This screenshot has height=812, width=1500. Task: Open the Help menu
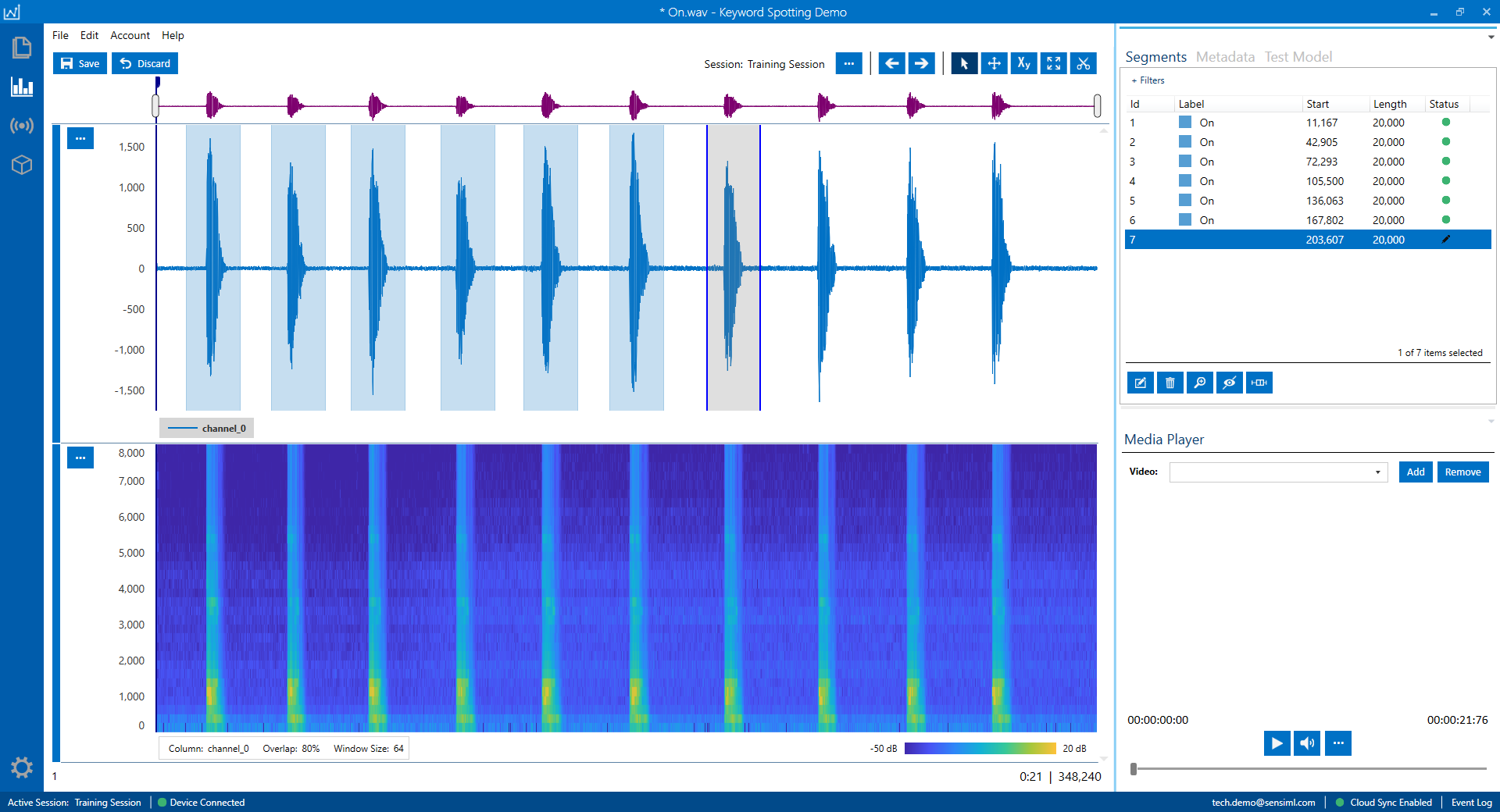[x=173, y=35]
